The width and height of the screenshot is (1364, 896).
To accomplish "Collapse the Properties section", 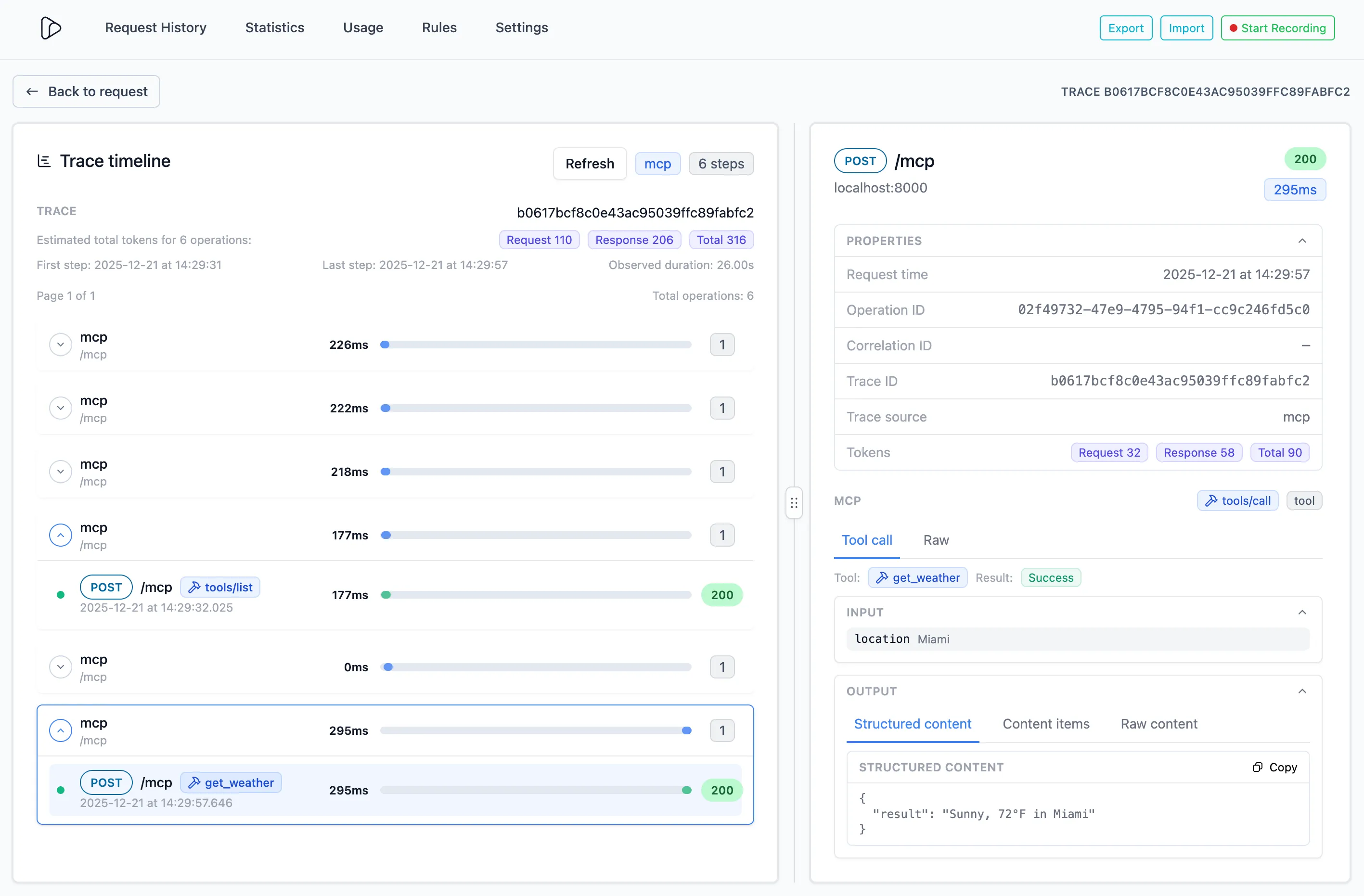I will pyautogui.click(x=1302, y=241).
